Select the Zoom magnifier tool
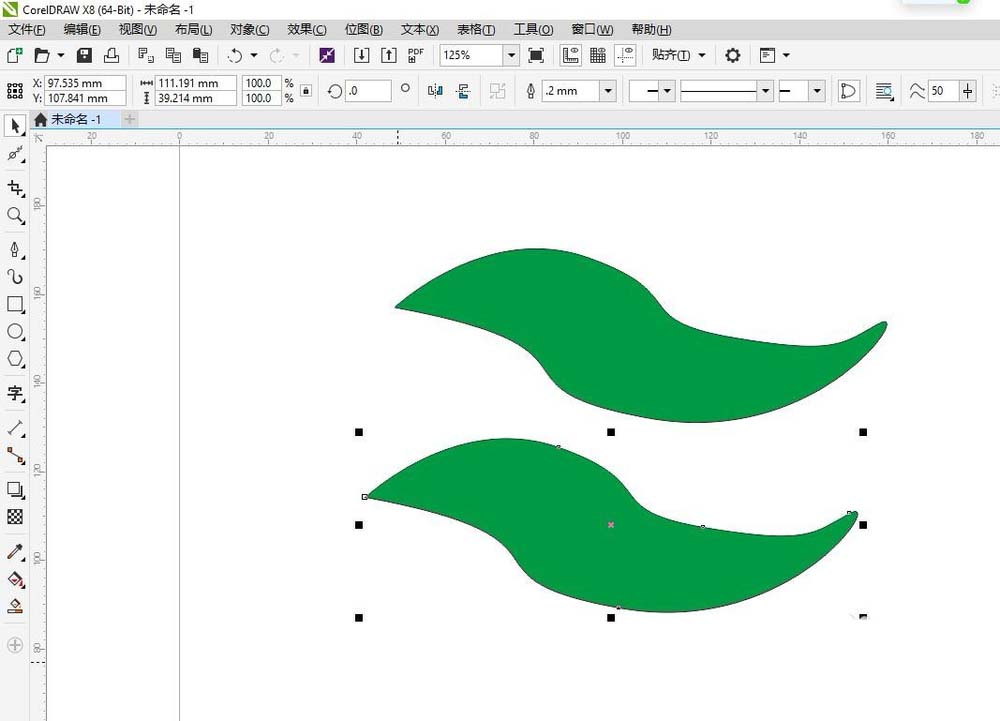1000x721 pixels. (15, 215)
